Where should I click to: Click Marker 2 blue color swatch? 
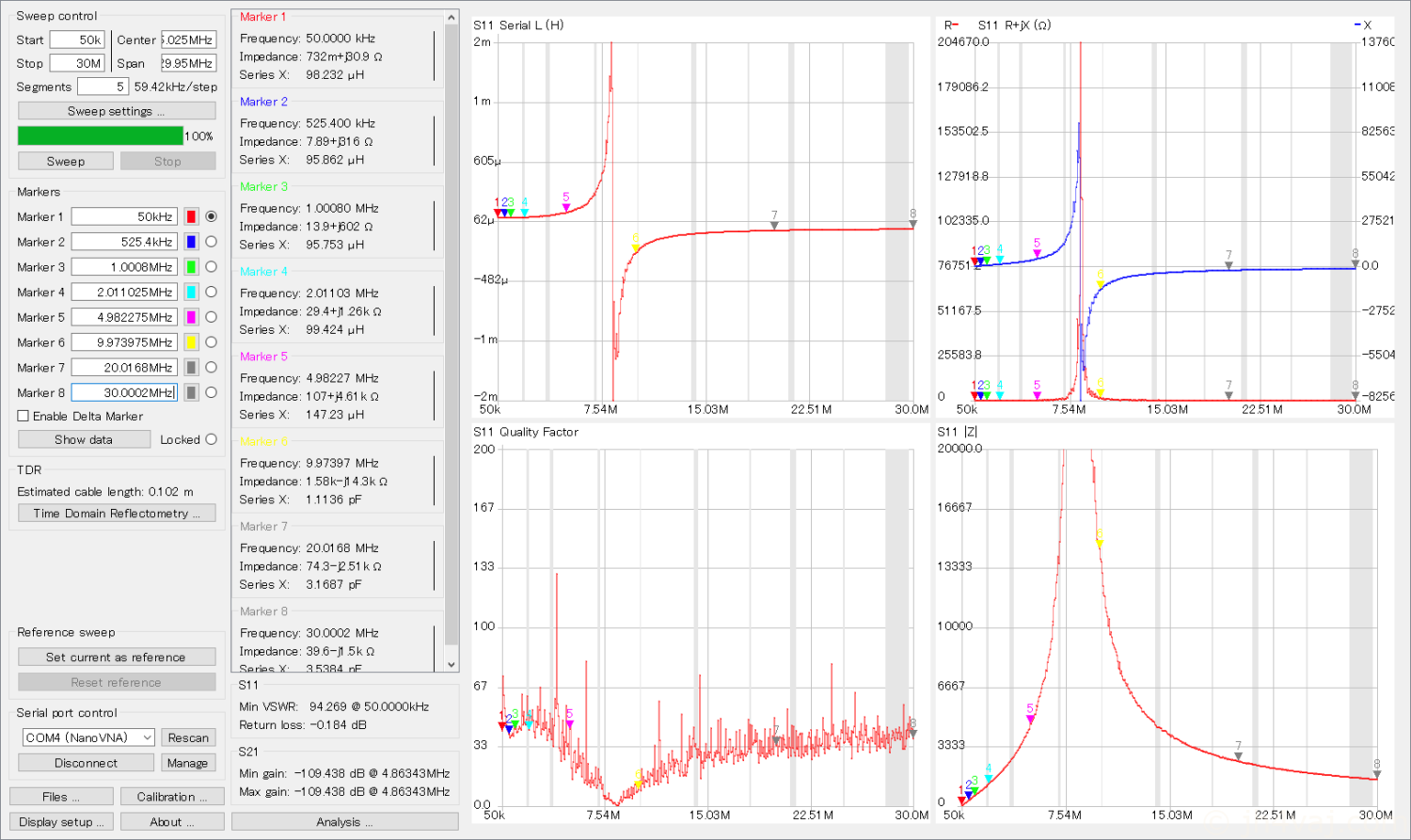click(x=191, y=242)
